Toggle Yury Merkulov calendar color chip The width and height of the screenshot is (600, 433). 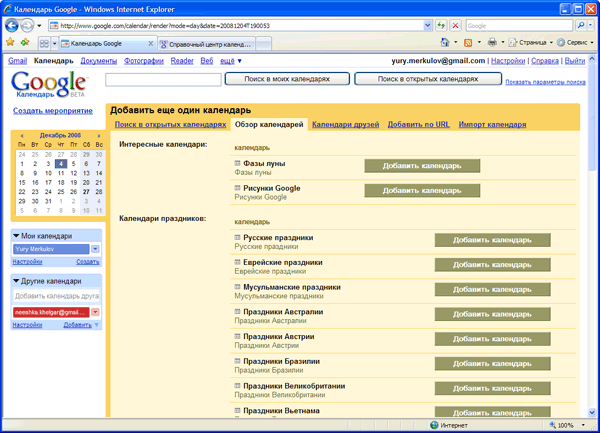[51, 249]
